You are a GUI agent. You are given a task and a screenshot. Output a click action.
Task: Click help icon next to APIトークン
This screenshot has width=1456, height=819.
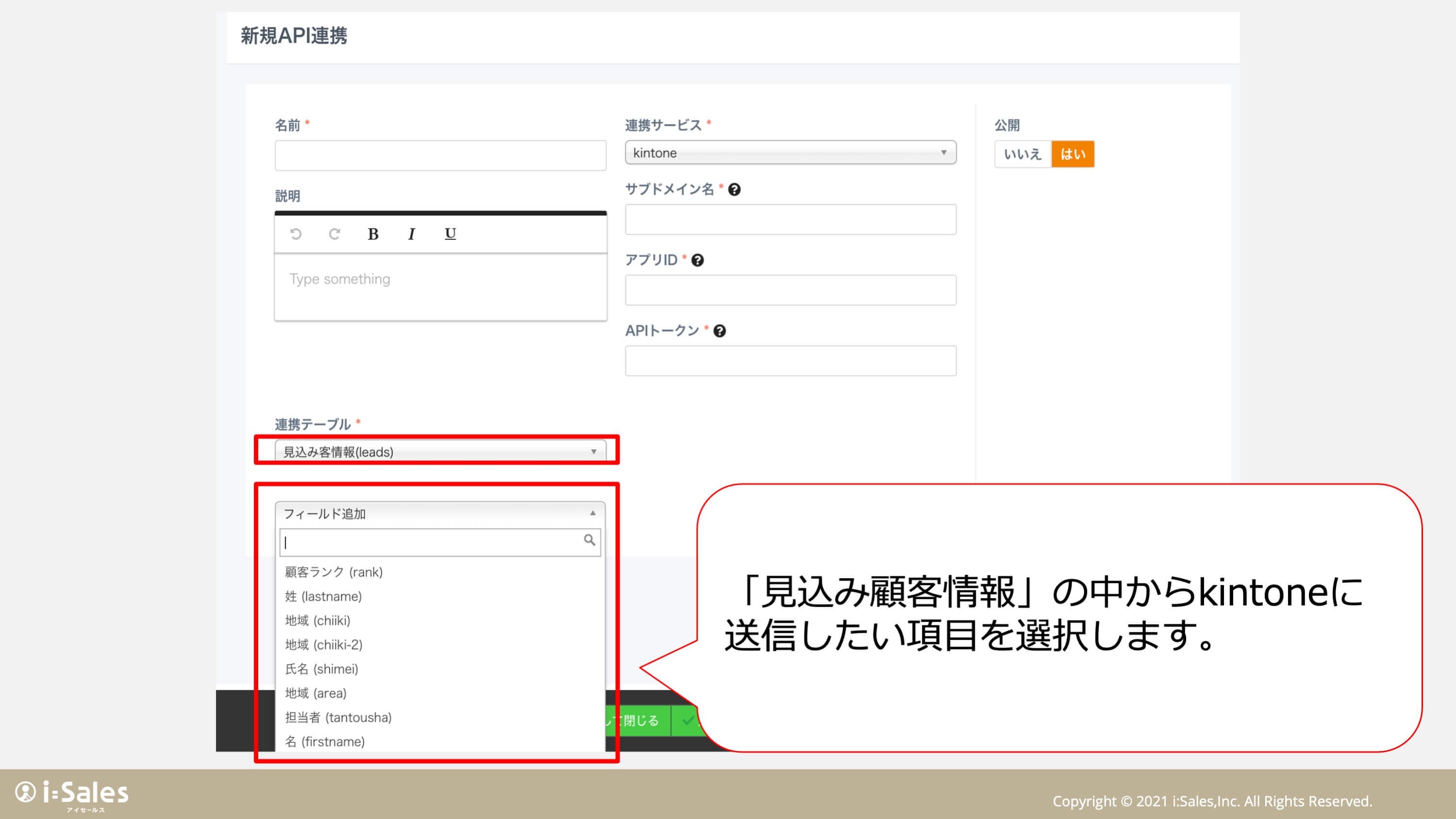coord(719,331)
